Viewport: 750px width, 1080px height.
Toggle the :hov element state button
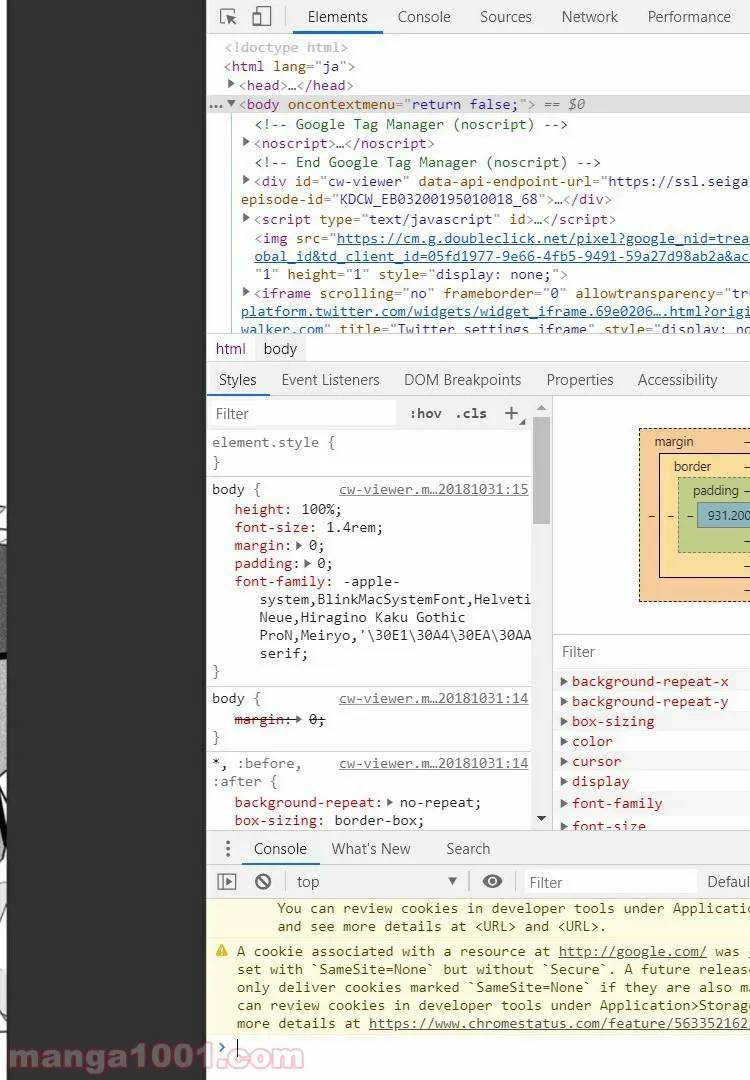(x=425, y=413)
